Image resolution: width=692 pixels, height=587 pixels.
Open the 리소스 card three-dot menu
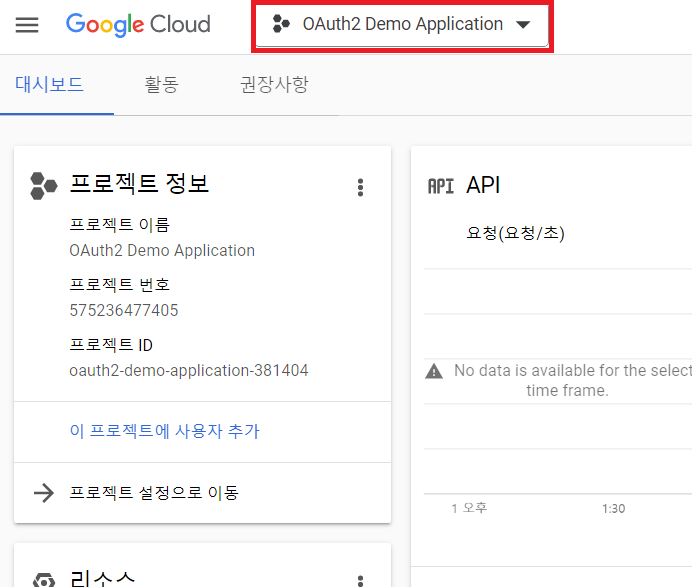(360, 581)
